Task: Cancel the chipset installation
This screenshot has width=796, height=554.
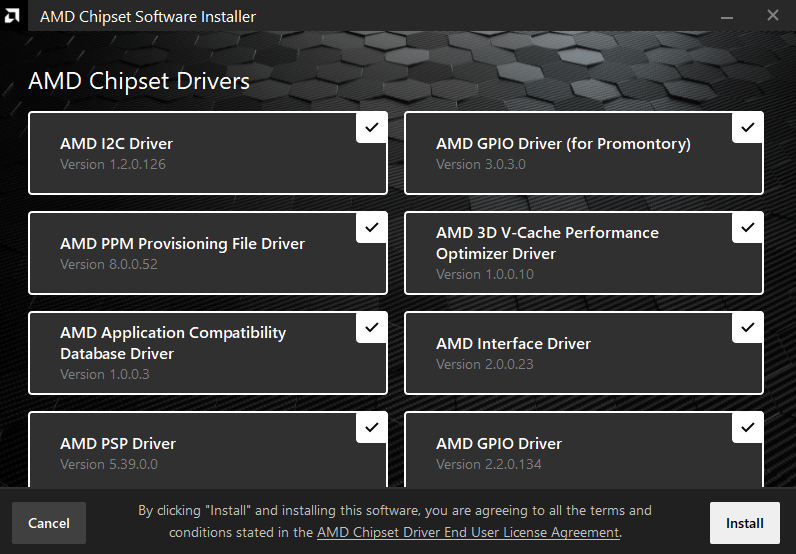Action: (x=49, y=523)
